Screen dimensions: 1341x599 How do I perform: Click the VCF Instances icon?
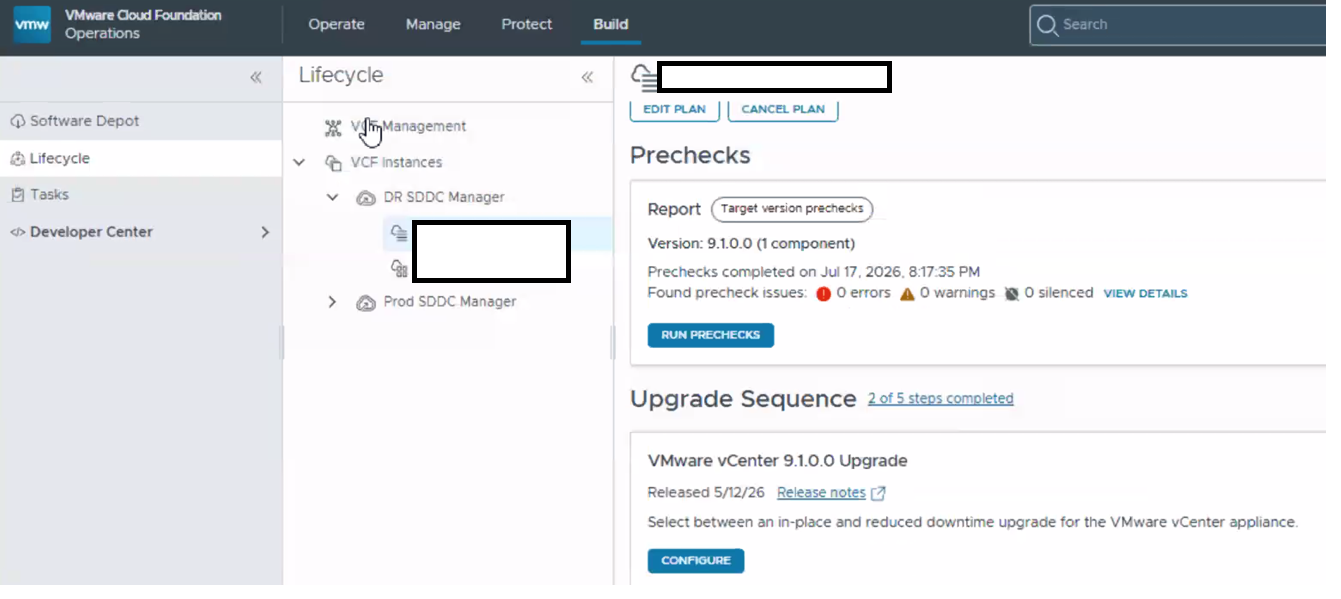[333, 162]
